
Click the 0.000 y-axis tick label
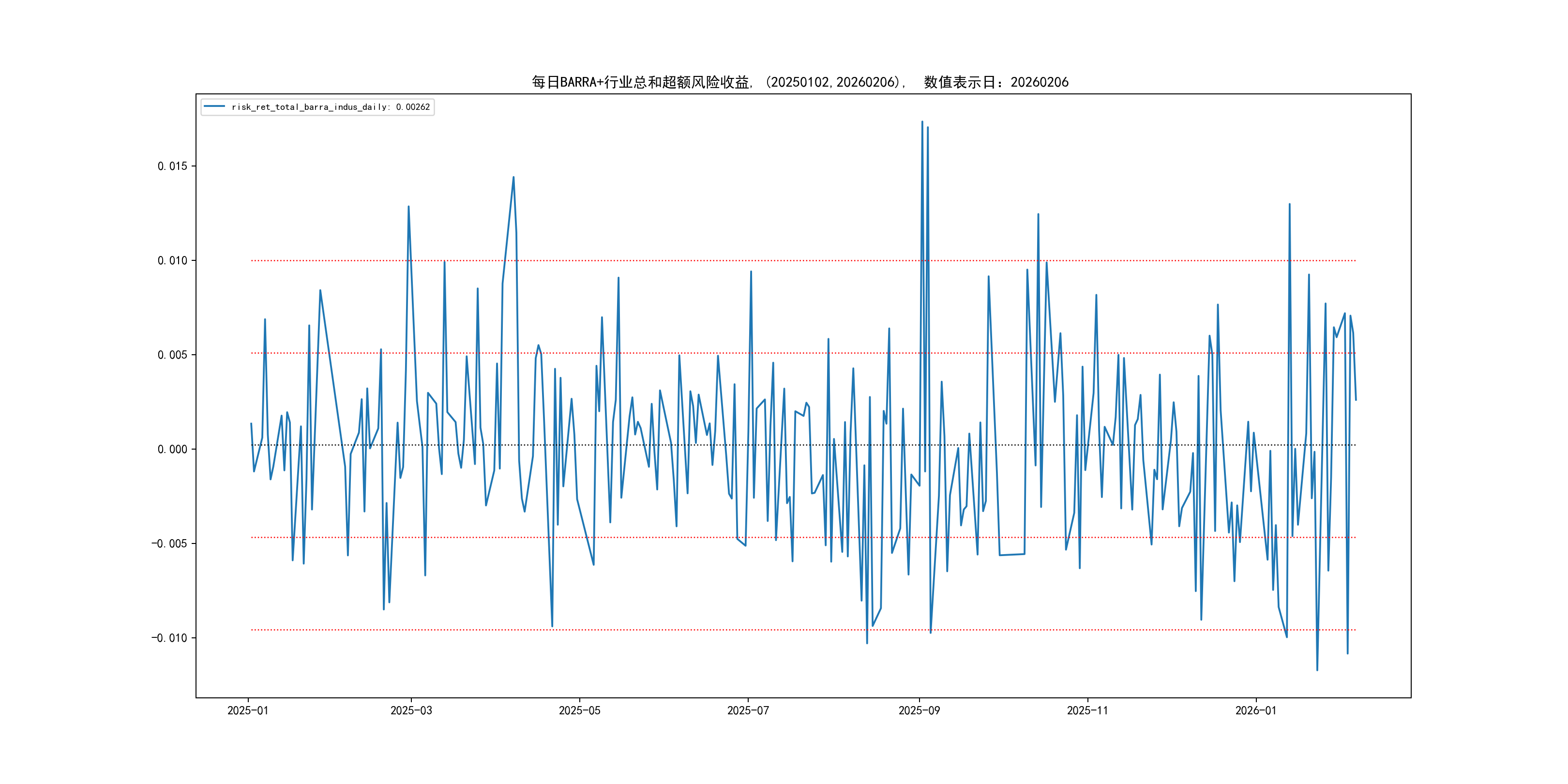(172, 449)
